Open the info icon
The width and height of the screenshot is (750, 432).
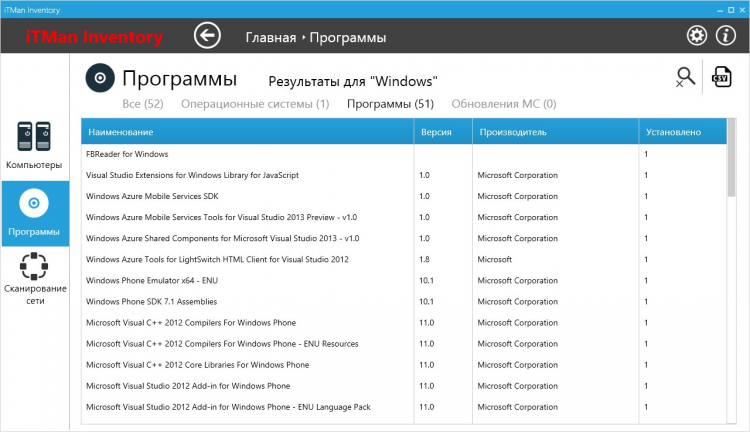[x=726, y=35]
